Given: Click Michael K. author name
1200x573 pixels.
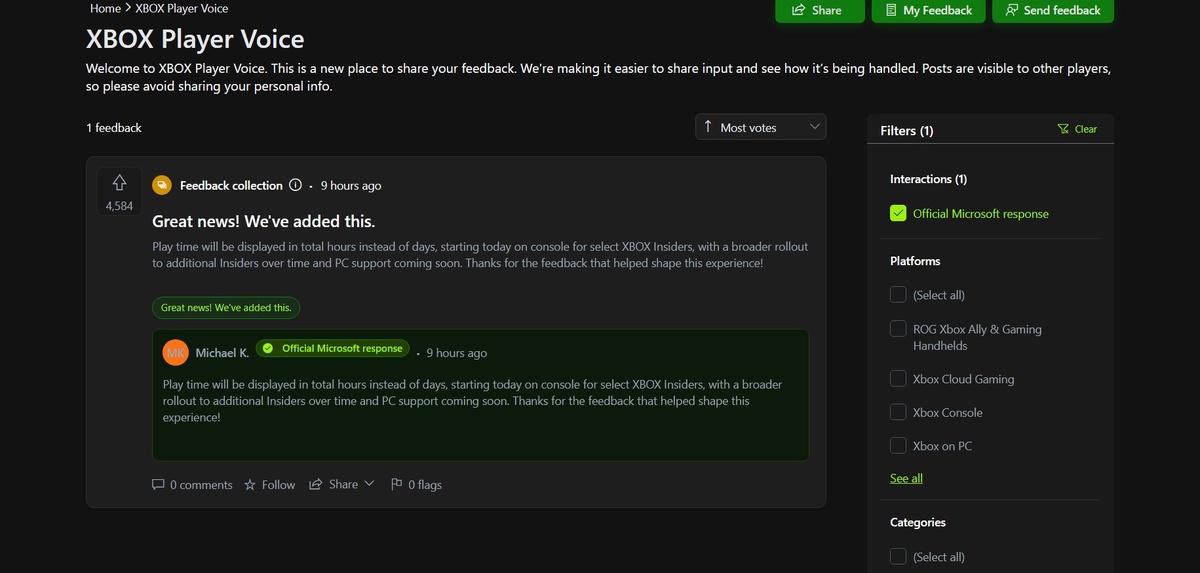Looking at the screenshot, I should pos(222,353).
